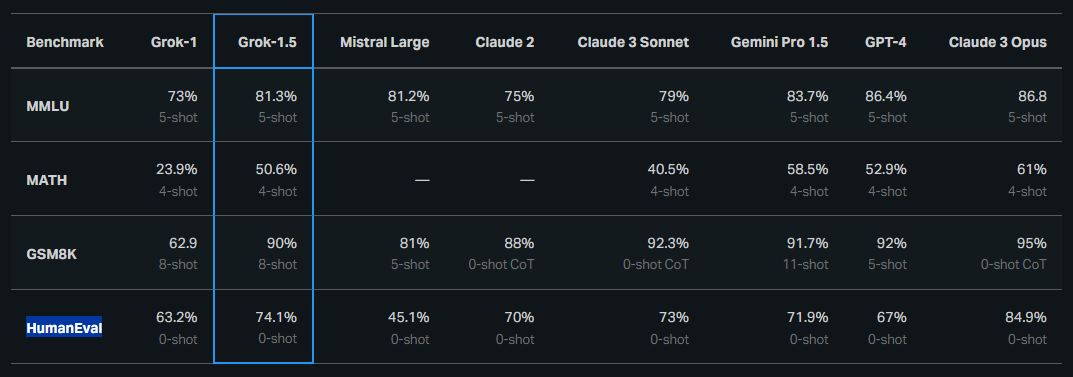This screenshot has width=1073, height=377.
Task: Click Claude 3 Opus HumanEval 84.9%
Action: [x=1025, y=317]
